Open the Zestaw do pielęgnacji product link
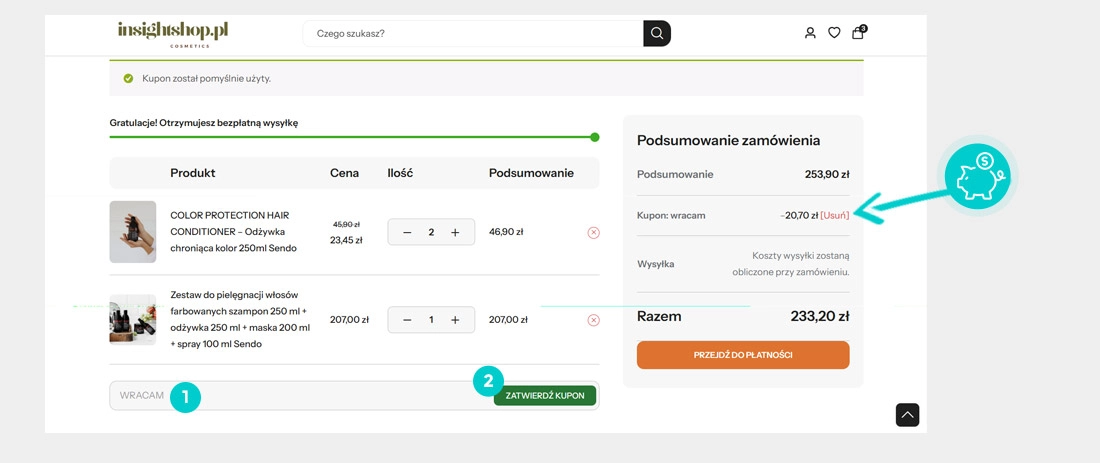This screenshot has width=1100, height=463. click(x=240, y=319)
